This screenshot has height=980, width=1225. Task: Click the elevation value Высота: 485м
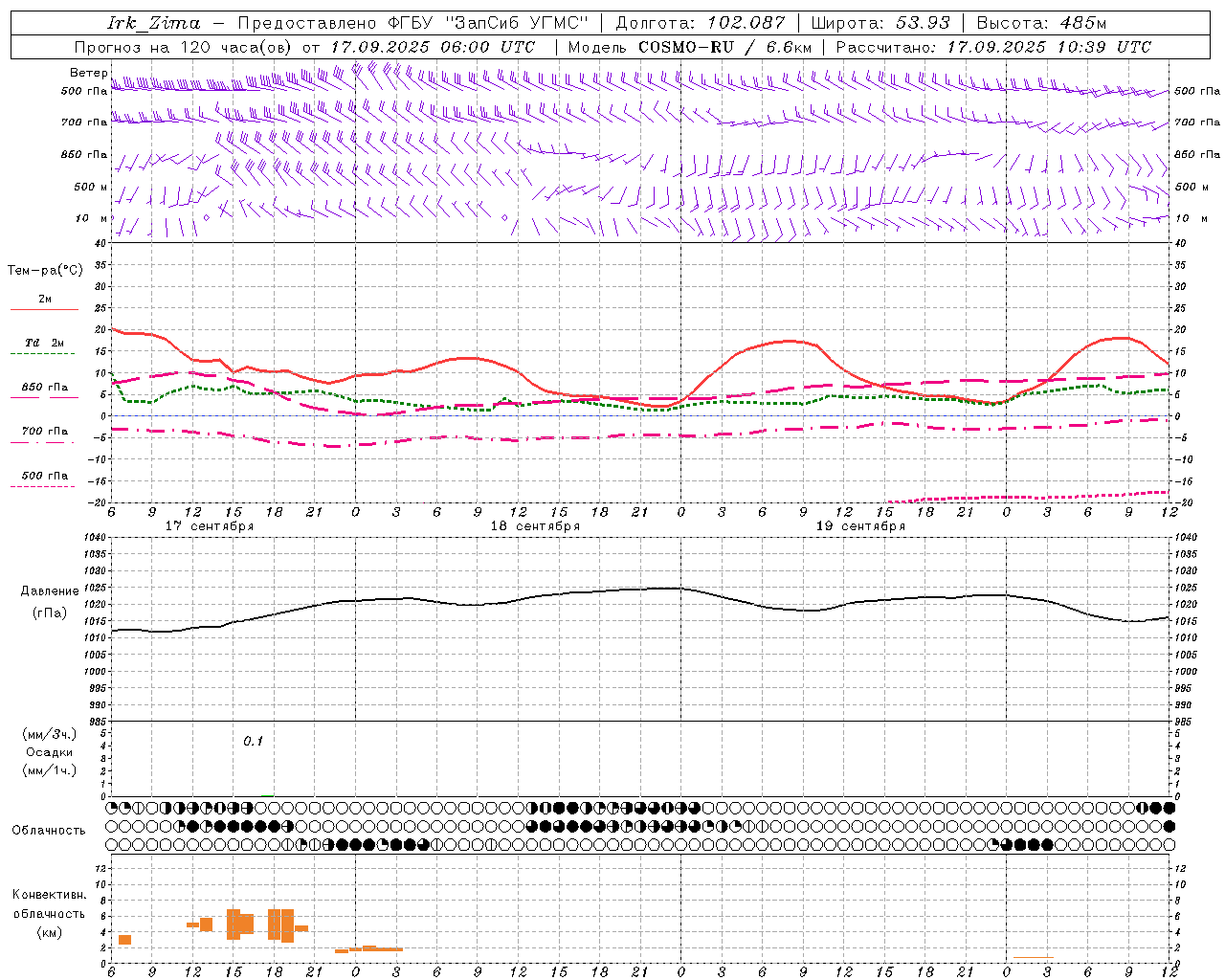1041,23
